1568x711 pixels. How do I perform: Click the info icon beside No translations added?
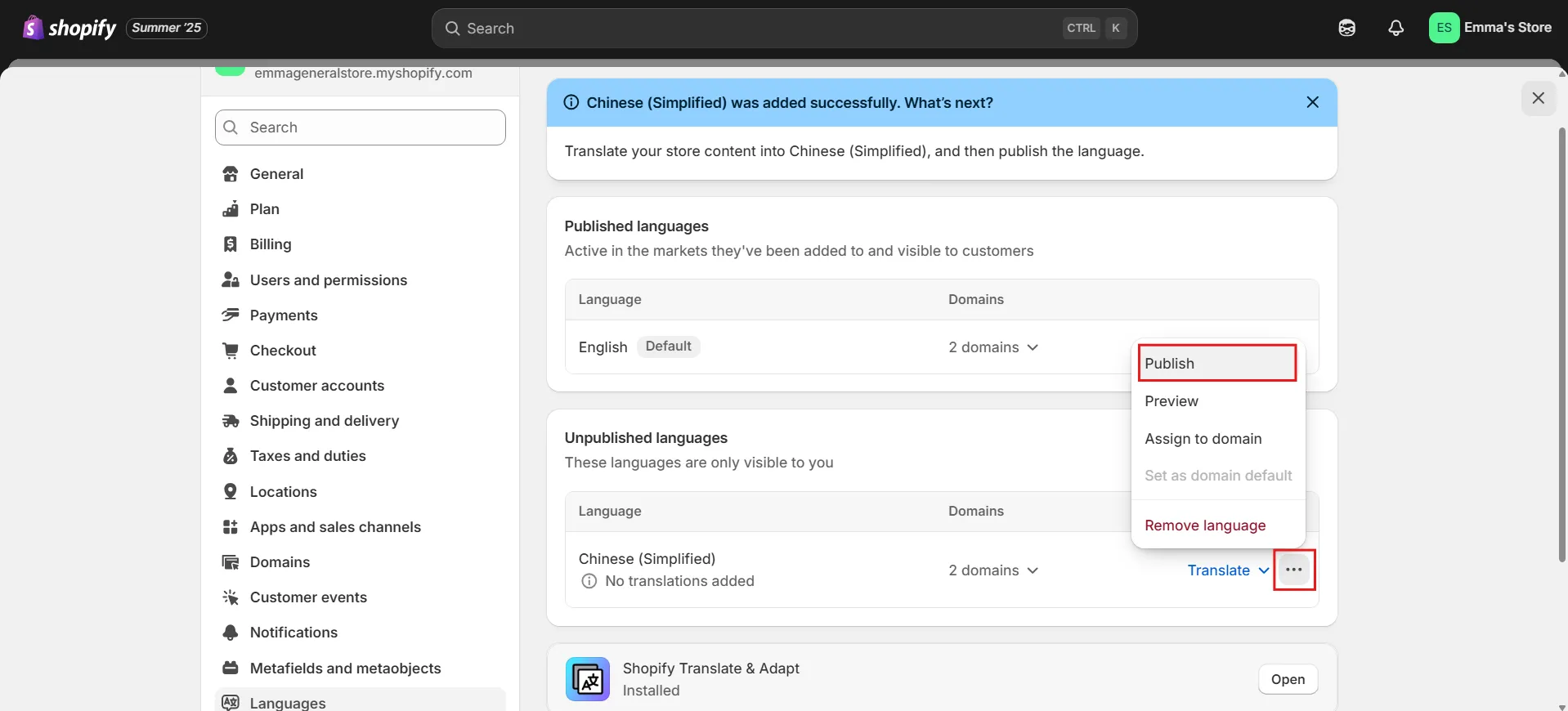pyautogui.click(x=589, y=581)
